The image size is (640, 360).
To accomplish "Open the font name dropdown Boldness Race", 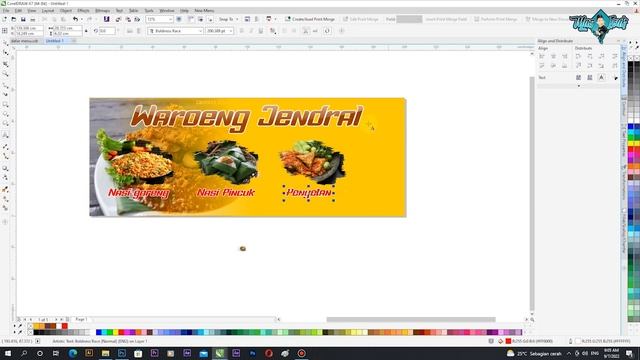I will pos(200,31).
